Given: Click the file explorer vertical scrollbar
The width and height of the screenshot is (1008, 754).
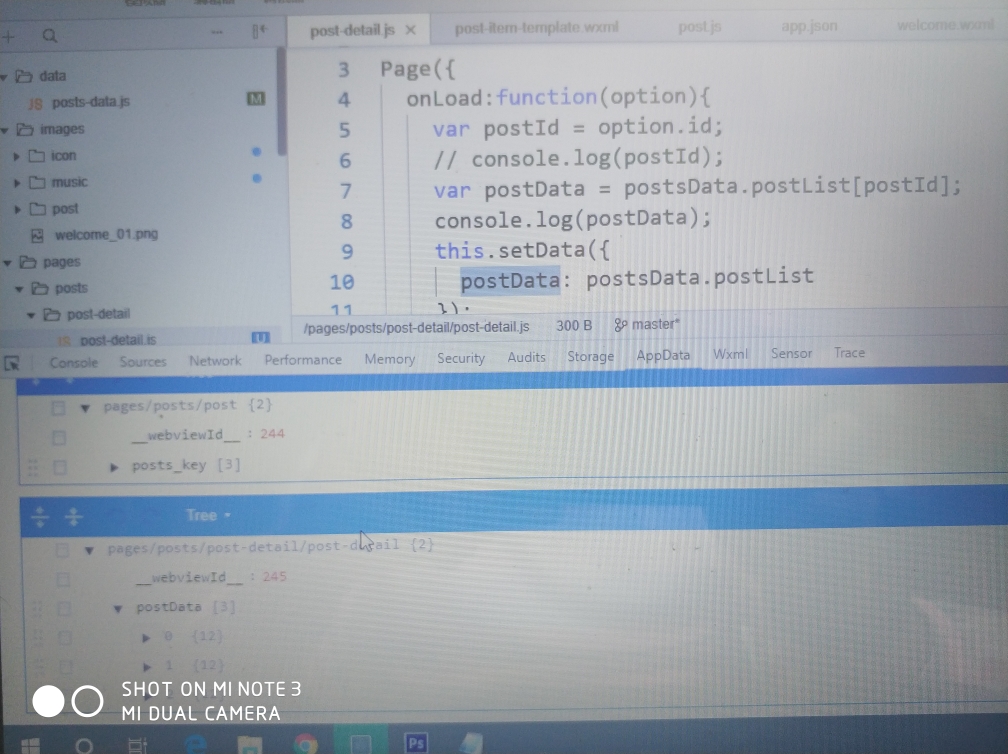Looking at the screenshot, I should [x=281, y=102].
